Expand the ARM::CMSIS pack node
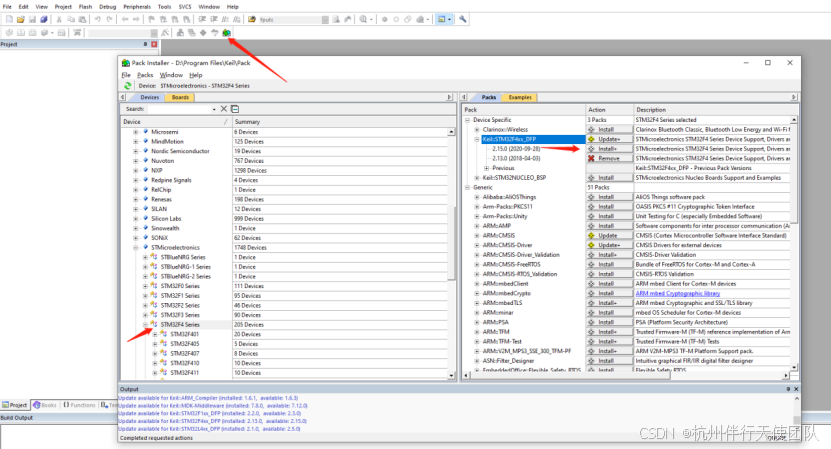Screen dimensions: 831x449 pyautogui.click(x=477, y=235)
